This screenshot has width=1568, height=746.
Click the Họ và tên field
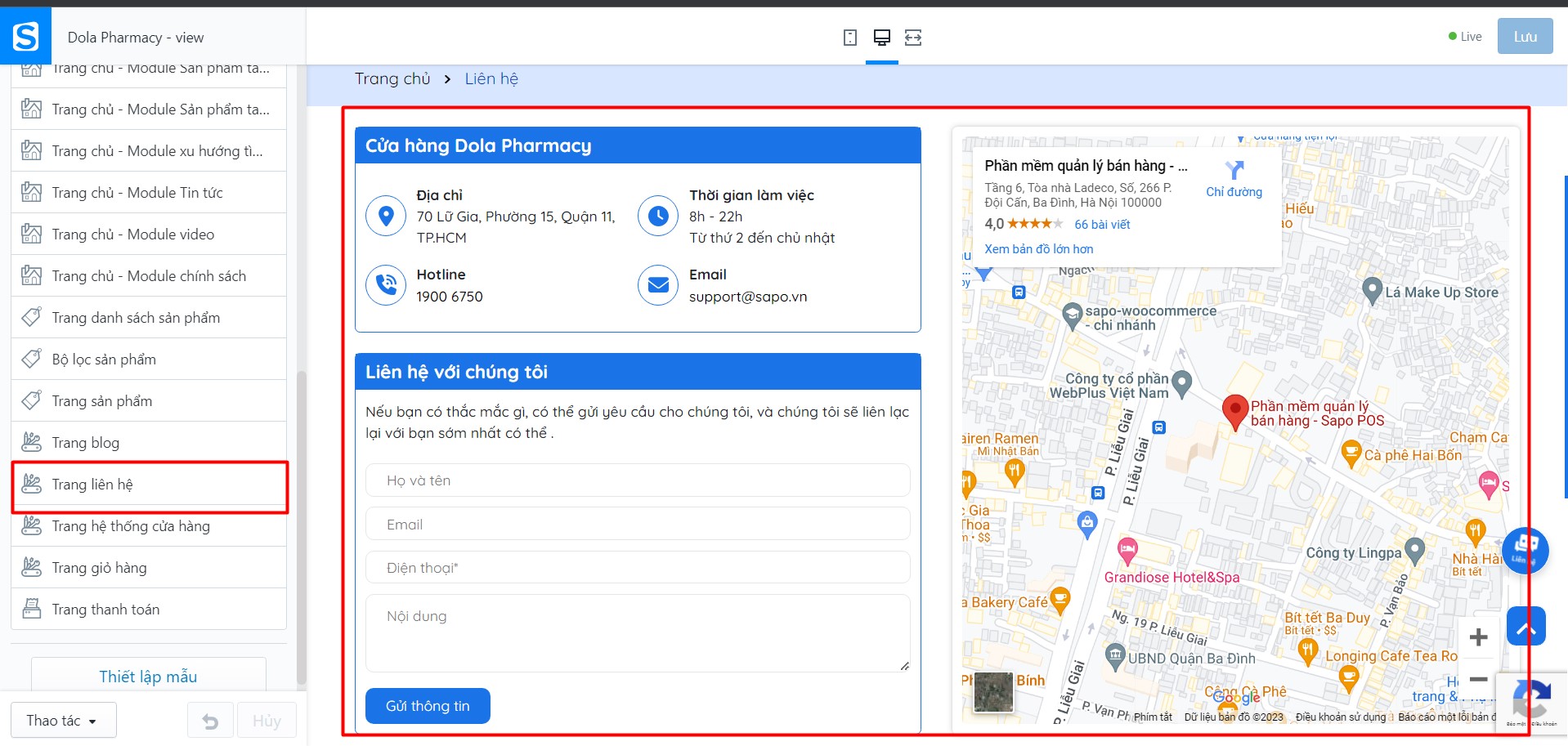click(638, 480)
